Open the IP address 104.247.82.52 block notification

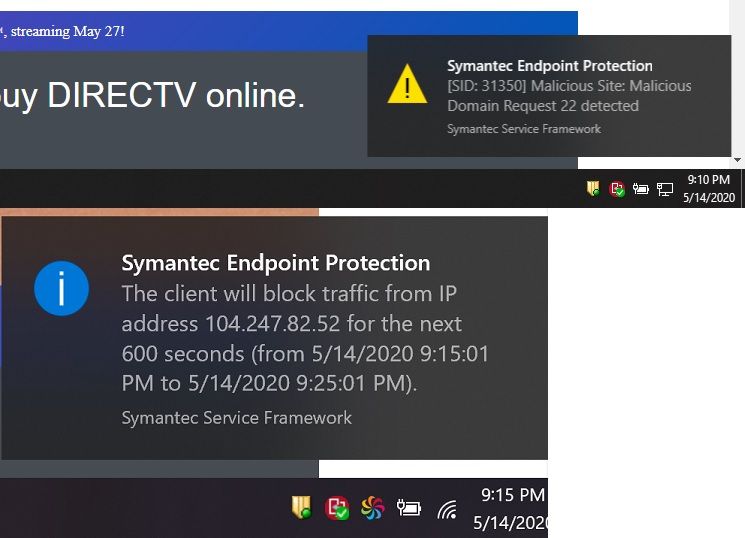pyautogui.click(x=274, y=338)
